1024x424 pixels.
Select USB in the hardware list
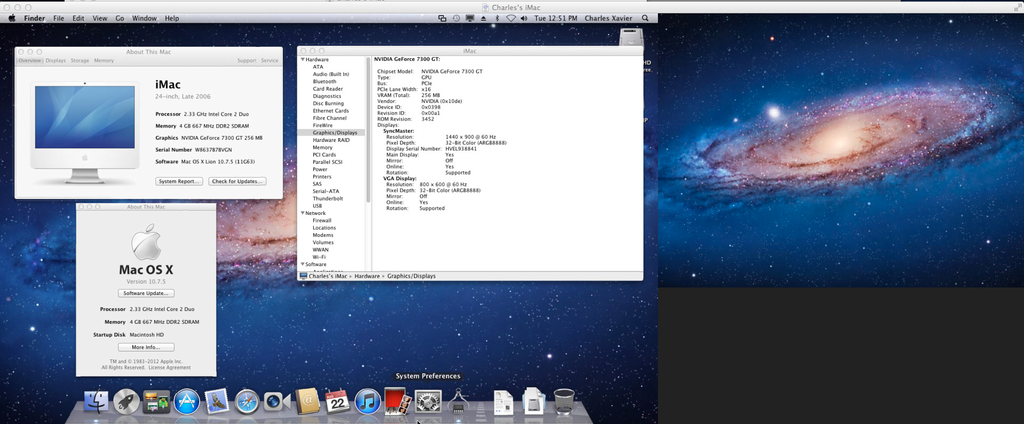[x=317, y=206]
